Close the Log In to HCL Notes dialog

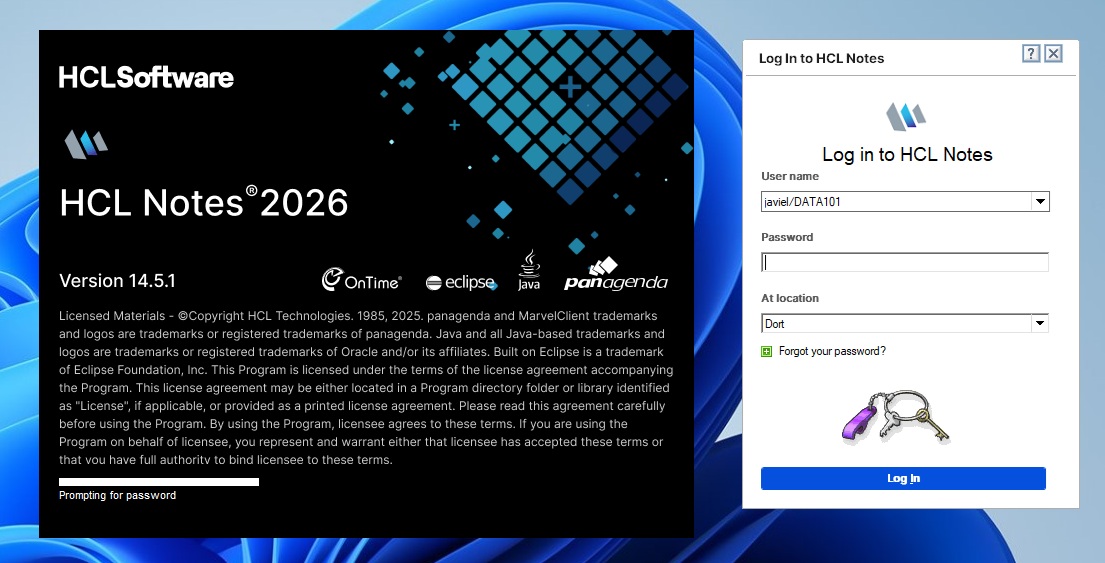[1053, 54]
